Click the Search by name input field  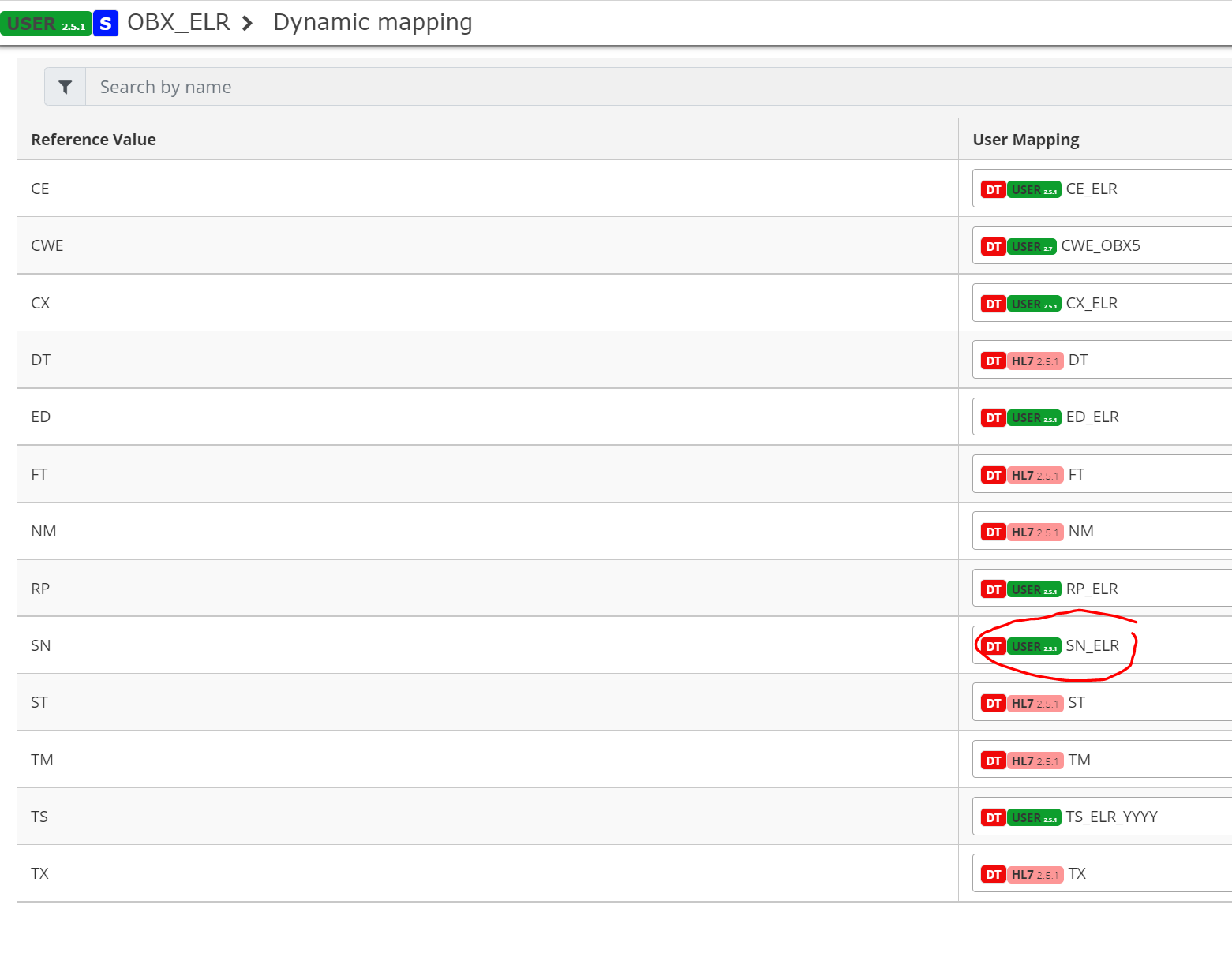point(316,86)
